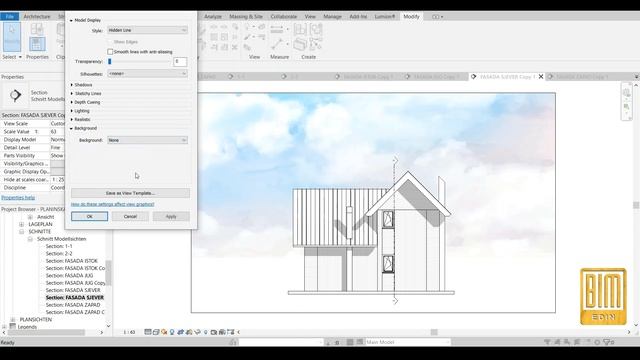
Task: Toggle Select Underlay Elements in status bar
Action: click(558, 342)
